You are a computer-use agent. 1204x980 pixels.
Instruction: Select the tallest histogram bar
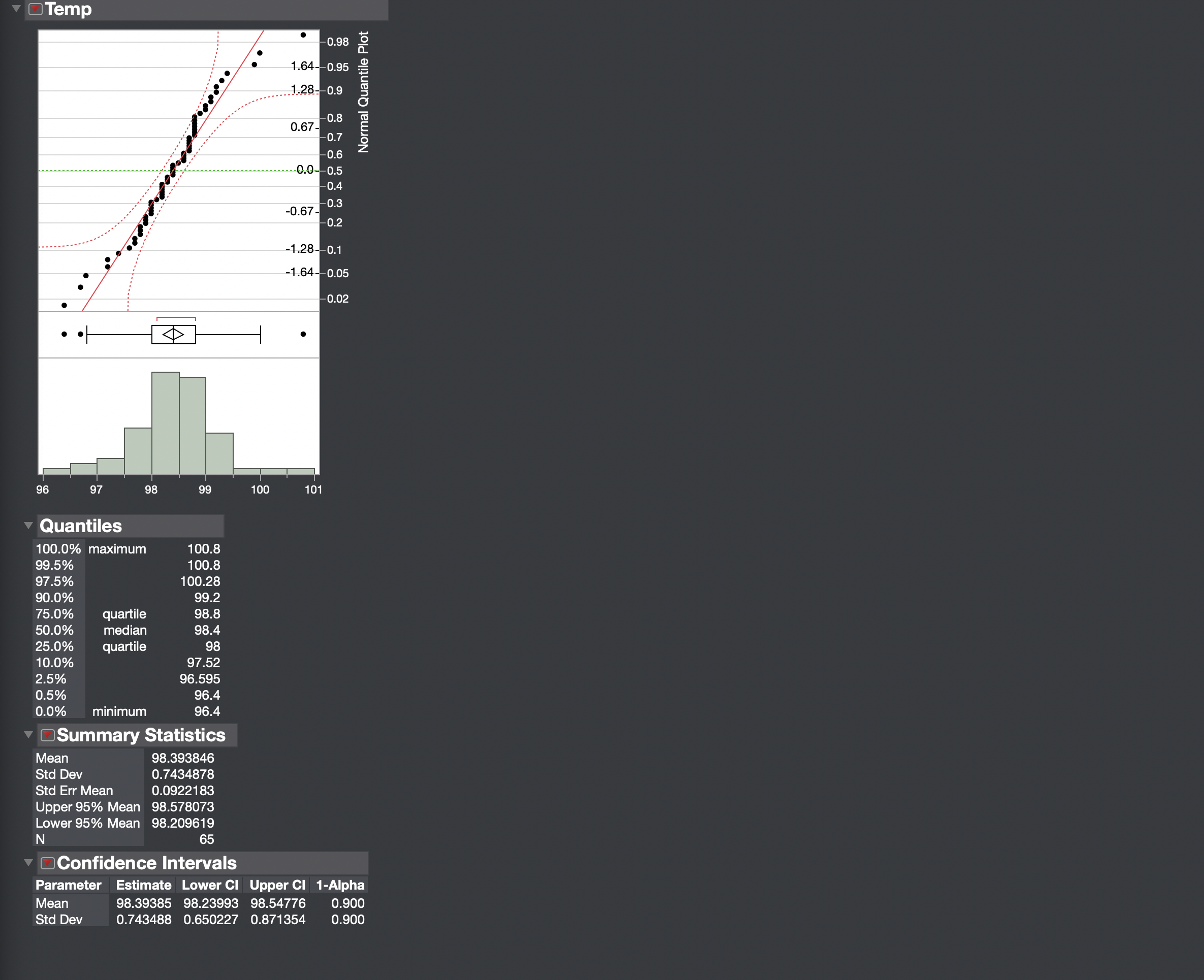[x=166, y=423]
